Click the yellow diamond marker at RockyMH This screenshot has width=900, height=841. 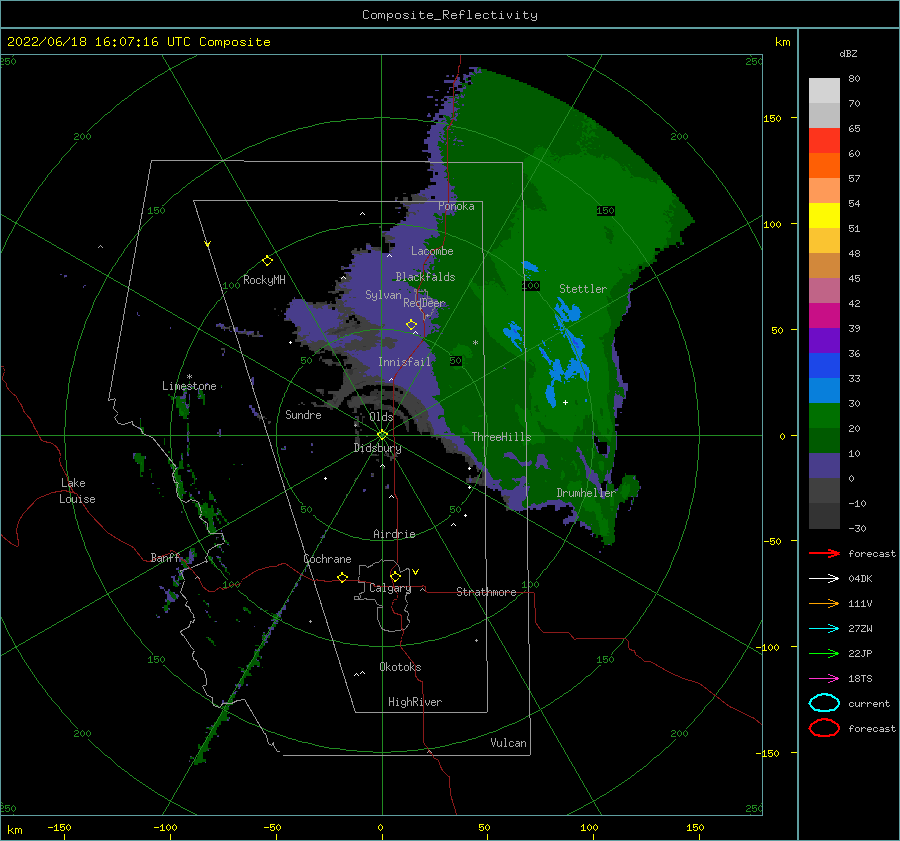tap(267, 261)
